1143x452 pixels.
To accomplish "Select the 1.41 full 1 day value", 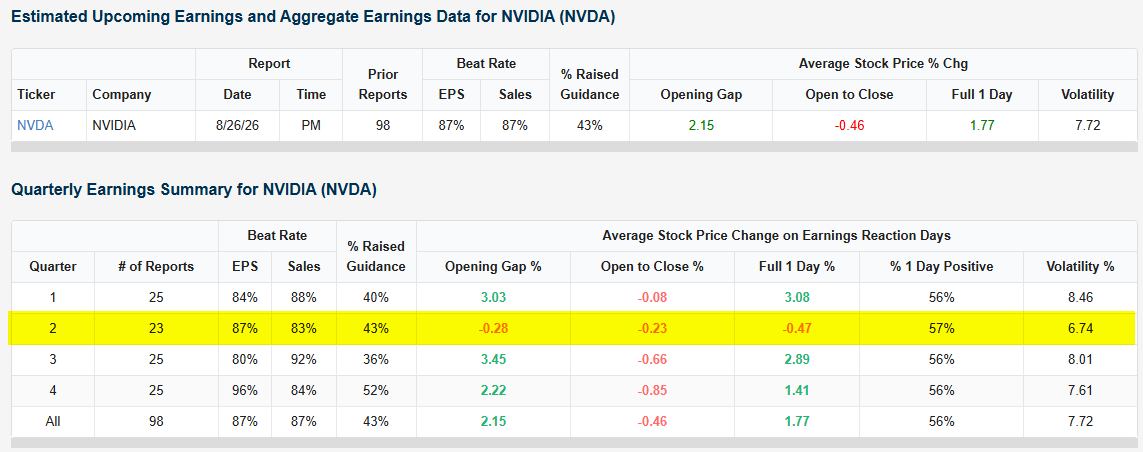I will (x=797, y=390).
